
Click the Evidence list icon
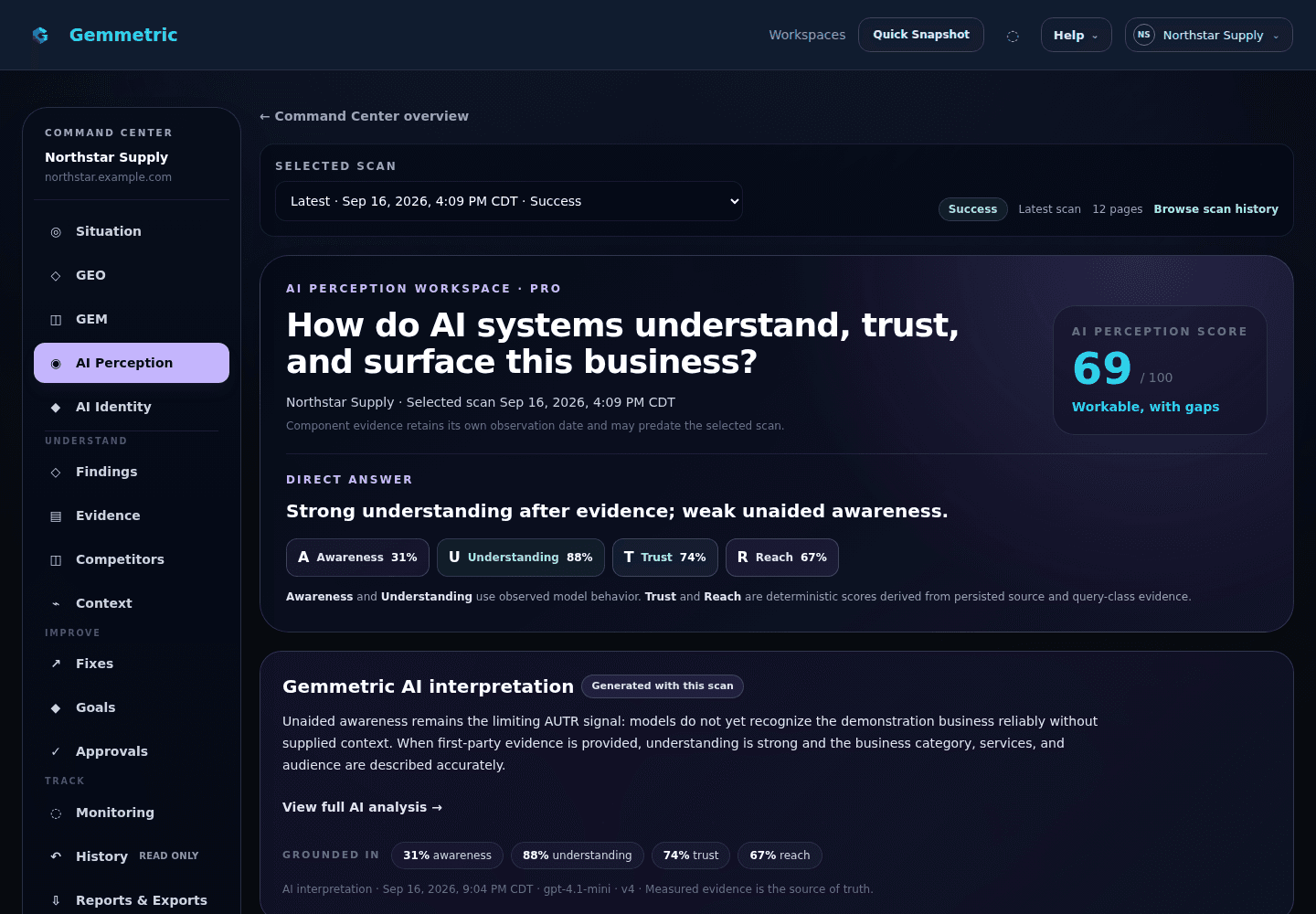56,516
